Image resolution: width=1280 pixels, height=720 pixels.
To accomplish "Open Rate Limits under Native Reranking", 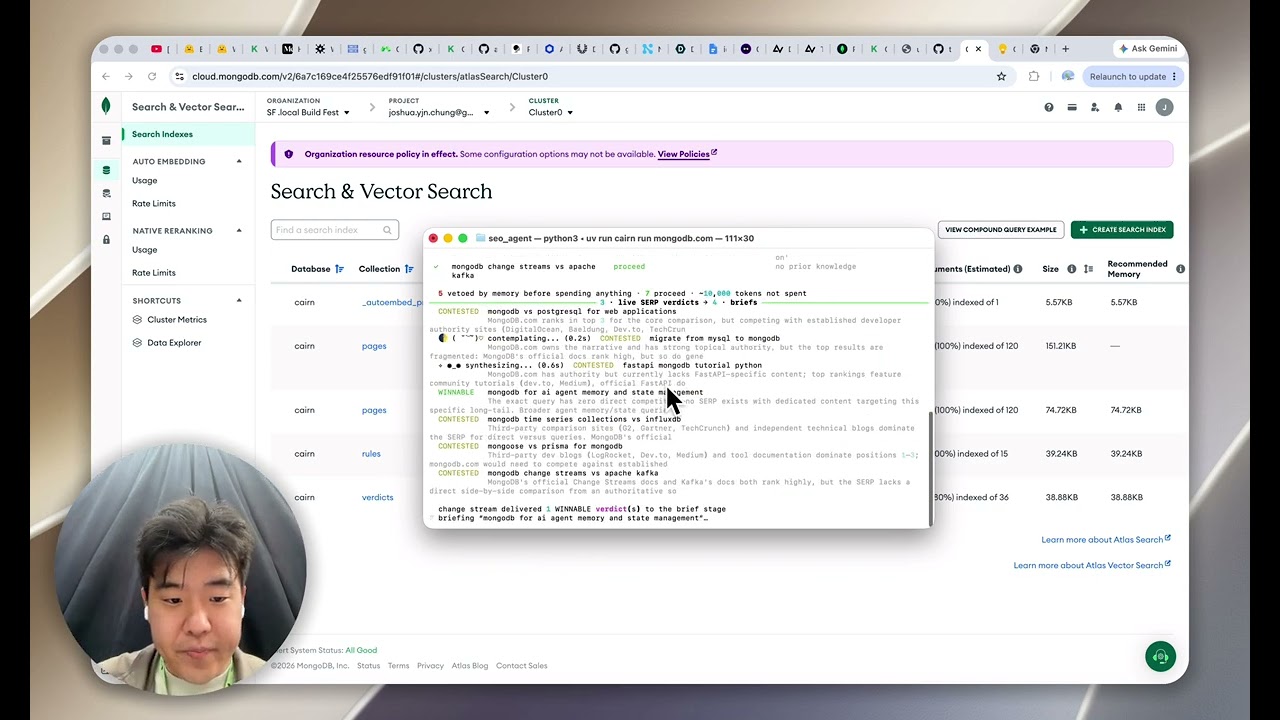I will click(154, 273).
